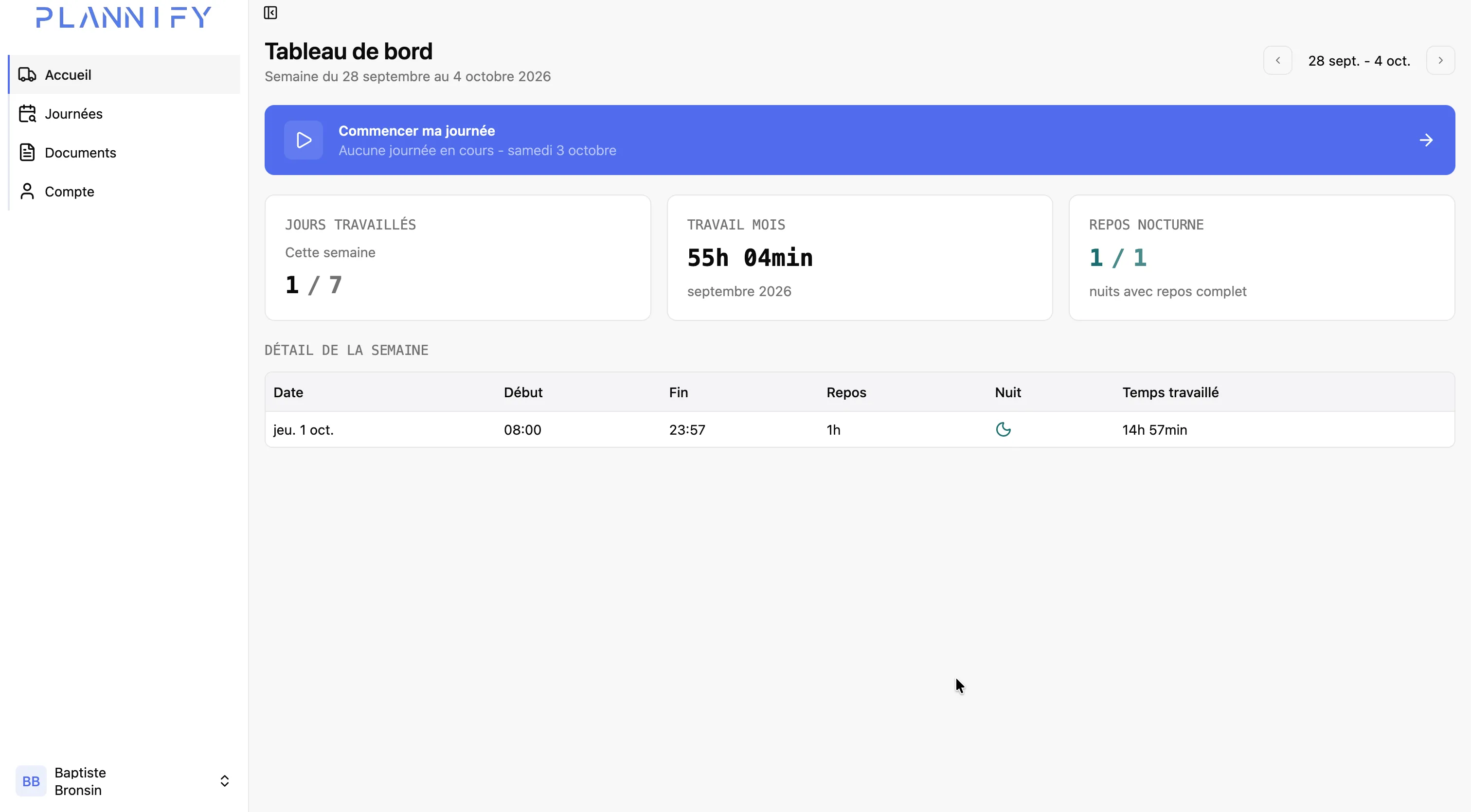The image size is (1471, 812).
Task: Open the Documents menu item
Action: (x=125, y=152)
